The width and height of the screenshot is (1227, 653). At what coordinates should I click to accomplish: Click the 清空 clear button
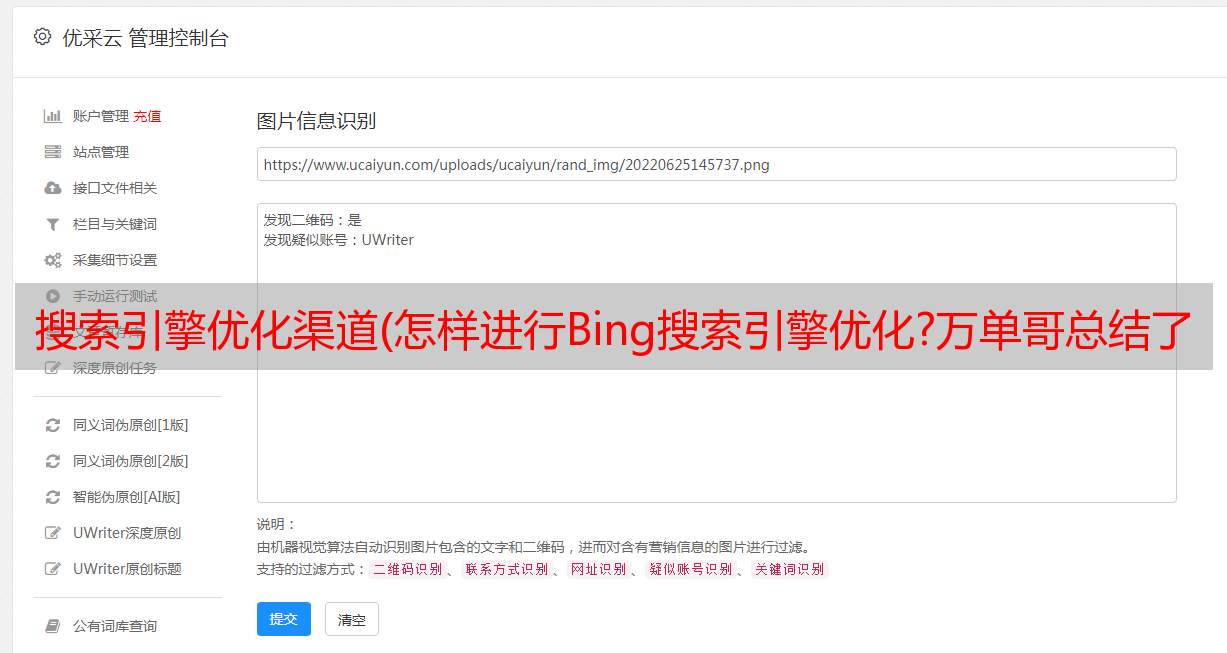tap(352, 619)
